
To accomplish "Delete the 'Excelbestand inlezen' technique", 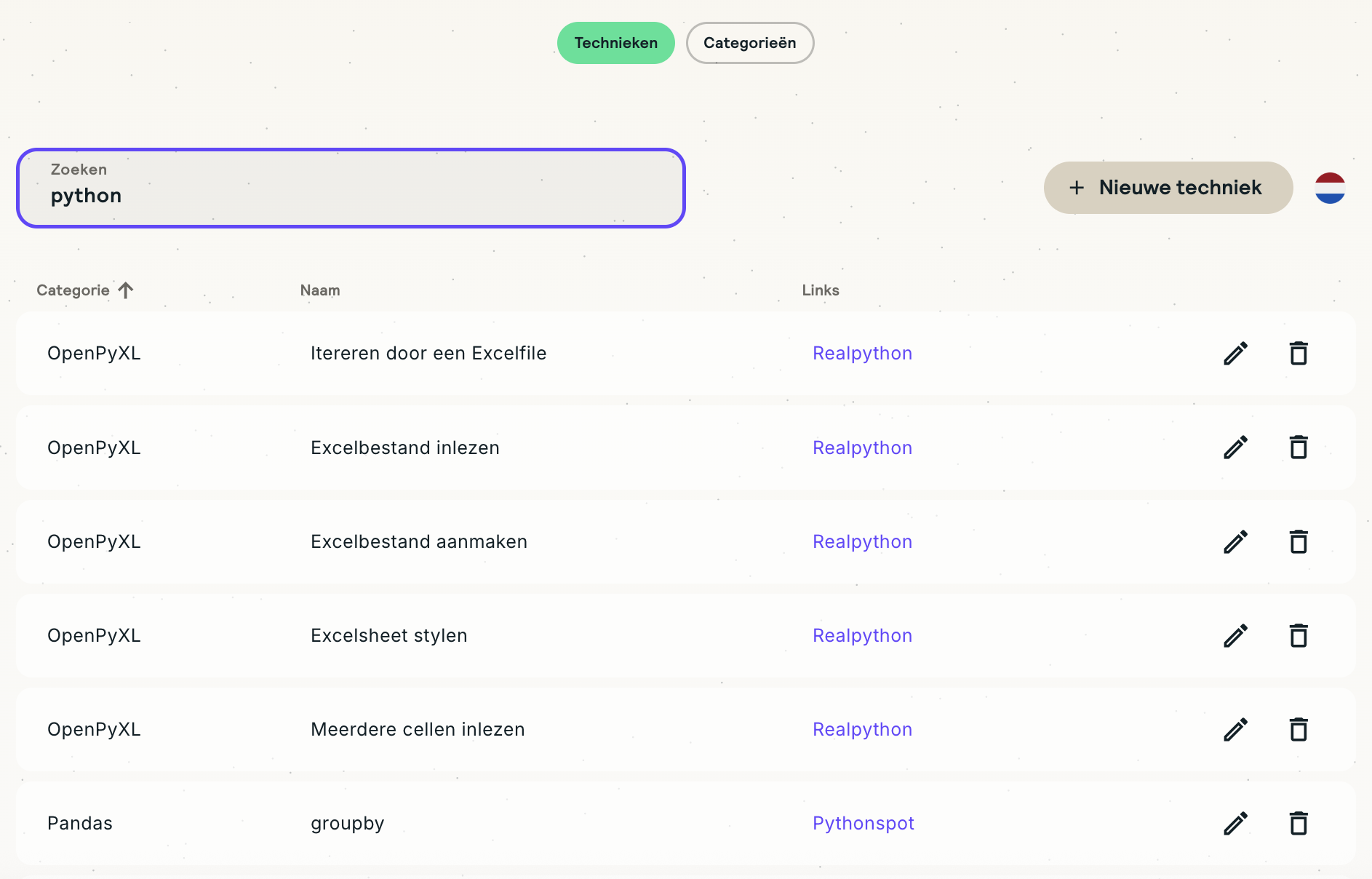I will (1299, 448).
